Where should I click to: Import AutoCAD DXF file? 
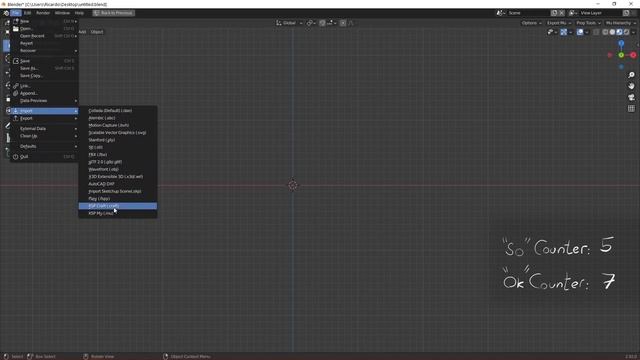coord(118,184)
